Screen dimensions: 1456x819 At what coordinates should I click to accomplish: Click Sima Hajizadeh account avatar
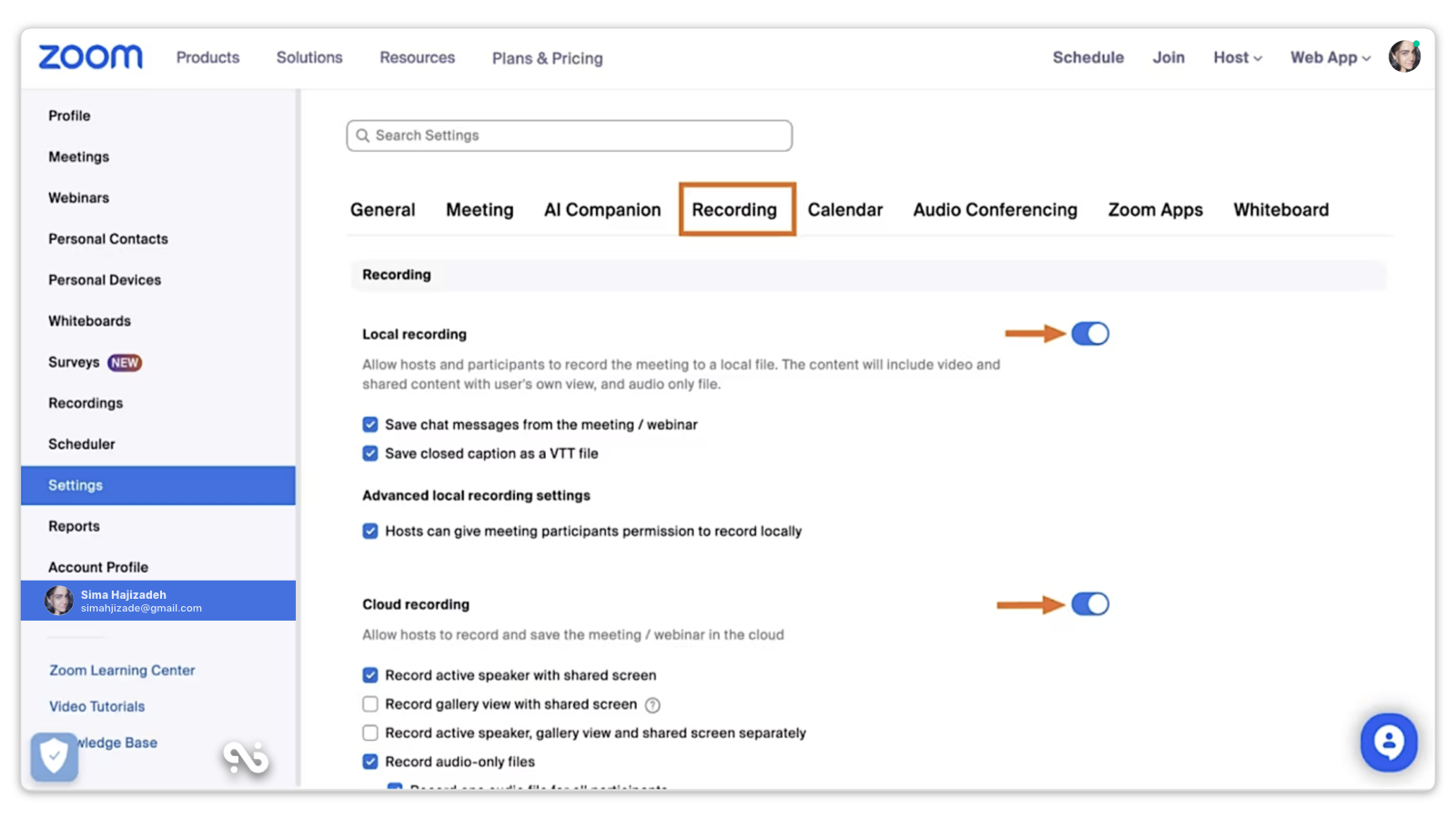[59, 601]
